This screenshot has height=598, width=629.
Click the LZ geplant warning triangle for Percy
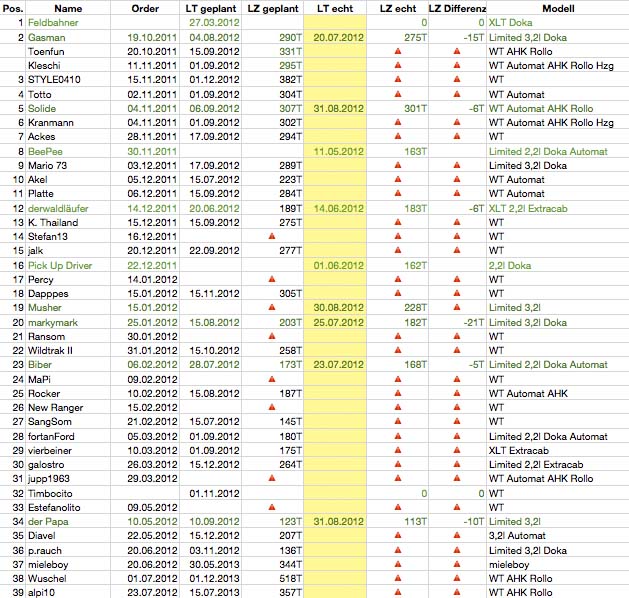(x=272, y=279)
